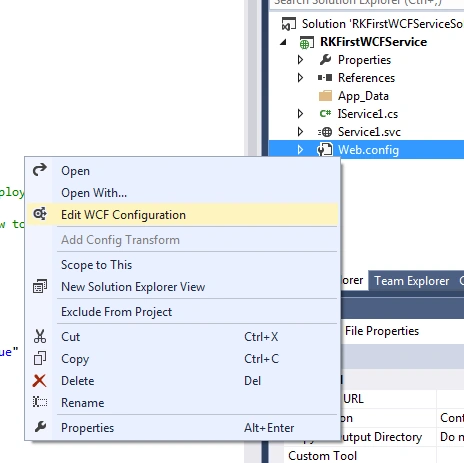
Task: Select the App_Data folder
Action: coord(363,96)
